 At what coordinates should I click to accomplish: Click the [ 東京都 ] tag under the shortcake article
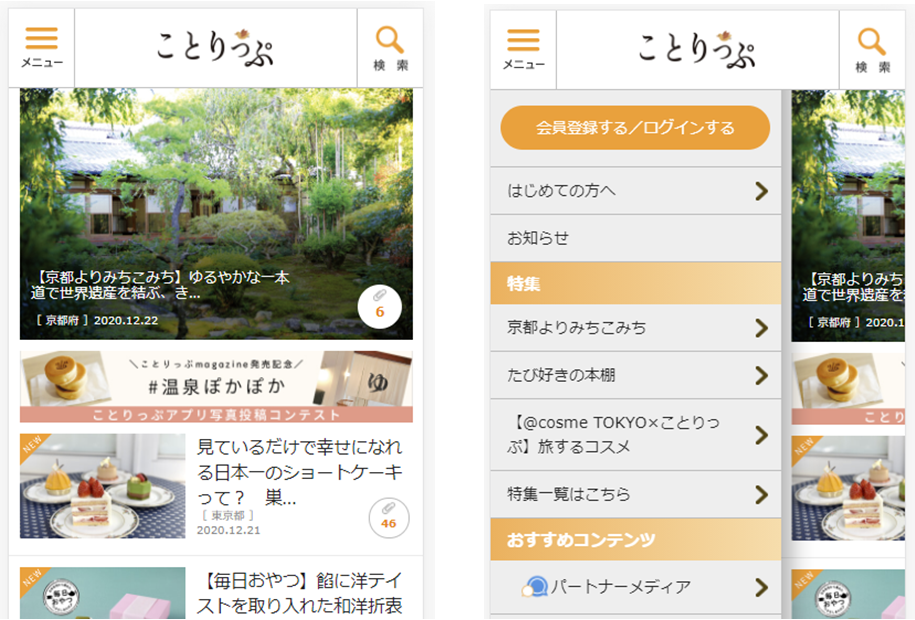228,515
